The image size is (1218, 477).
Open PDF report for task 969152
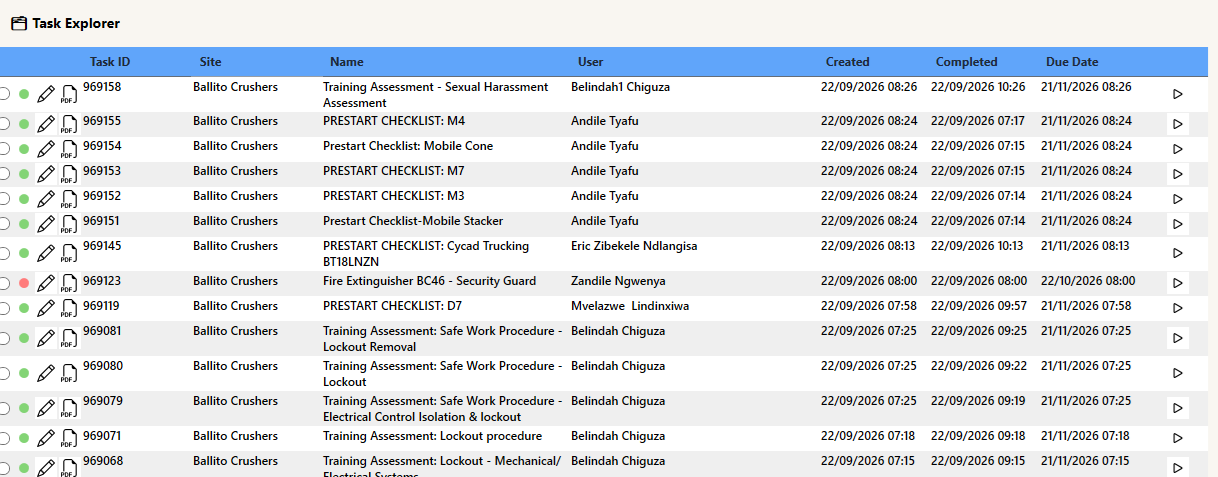[x=68, y=200]
